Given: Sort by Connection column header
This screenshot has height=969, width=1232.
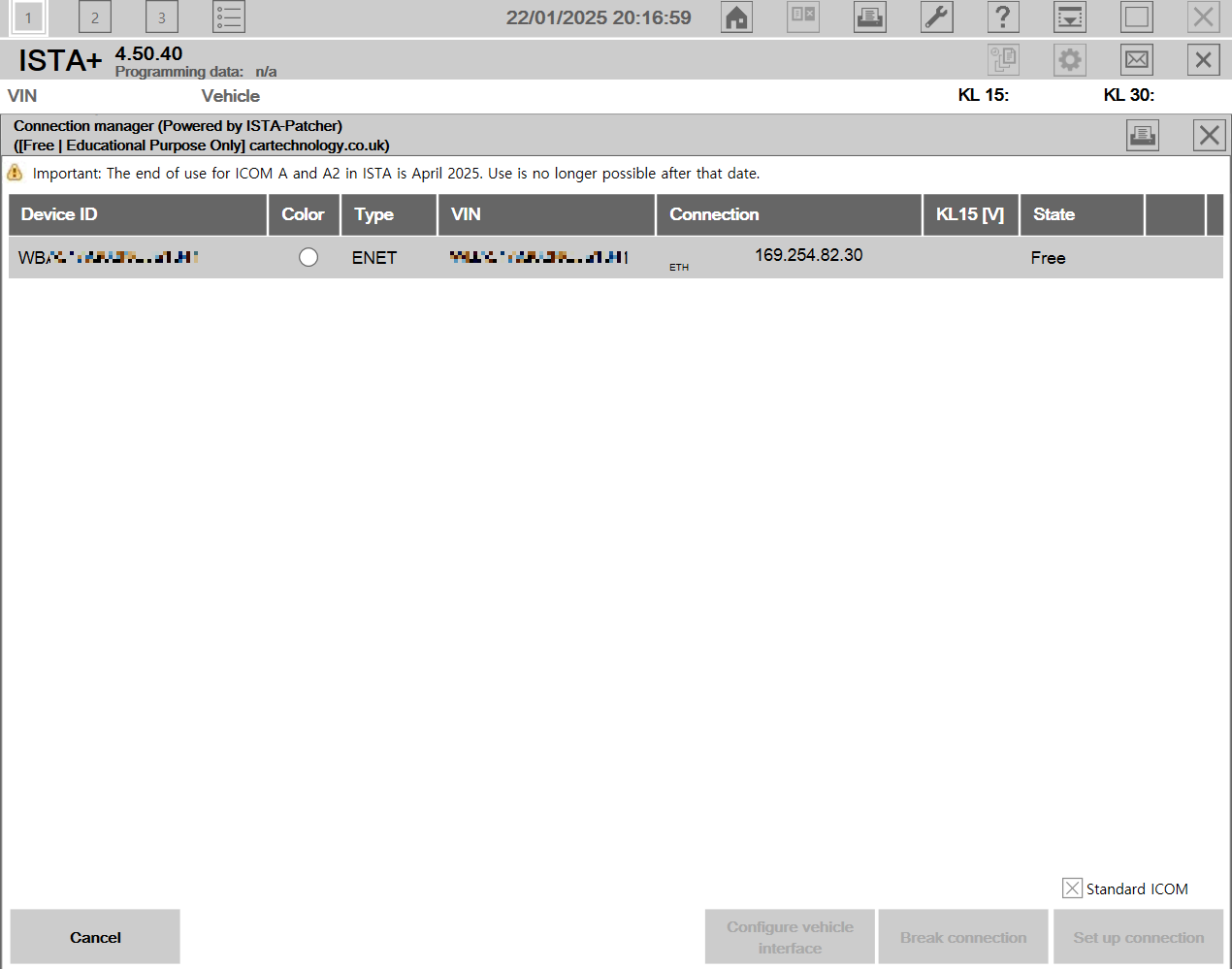Looking at the screenshot, I should pyautogui.click(x=790, y=214).
